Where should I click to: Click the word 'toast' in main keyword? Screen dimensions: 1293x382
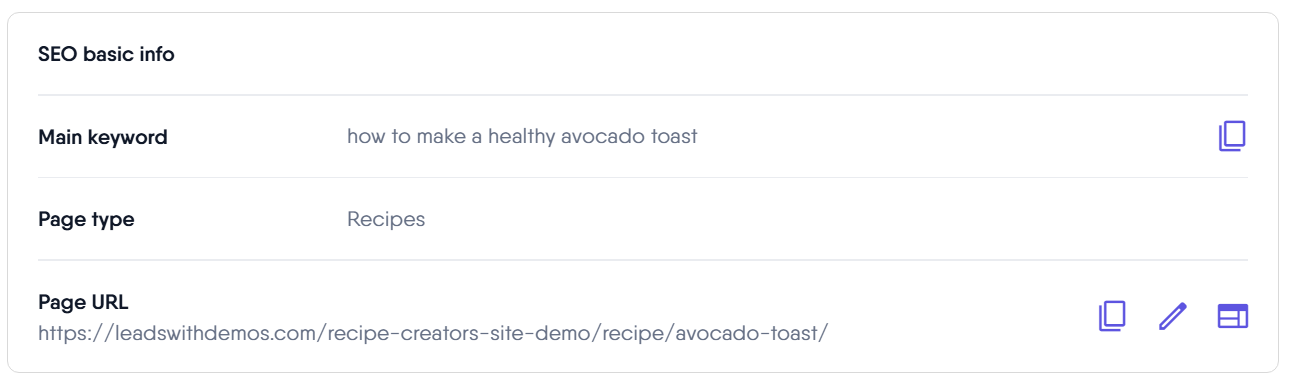click(672, 136)
